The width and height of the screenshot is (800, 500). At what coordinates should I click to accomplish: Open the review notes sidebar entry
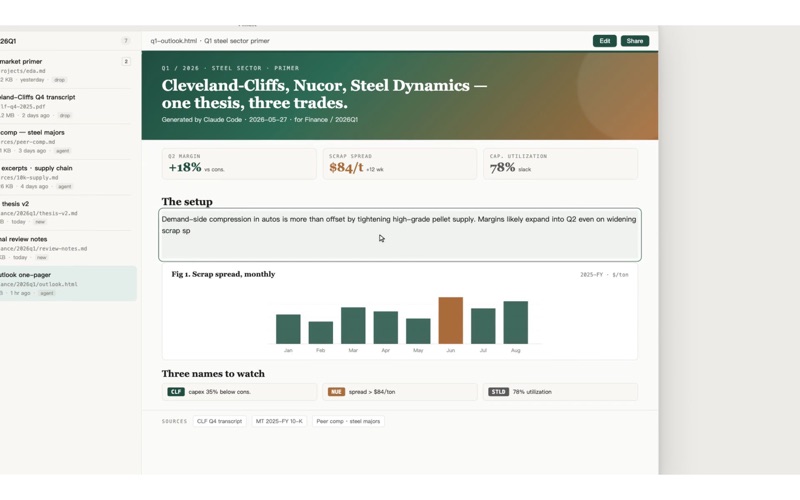pos(66,247)
